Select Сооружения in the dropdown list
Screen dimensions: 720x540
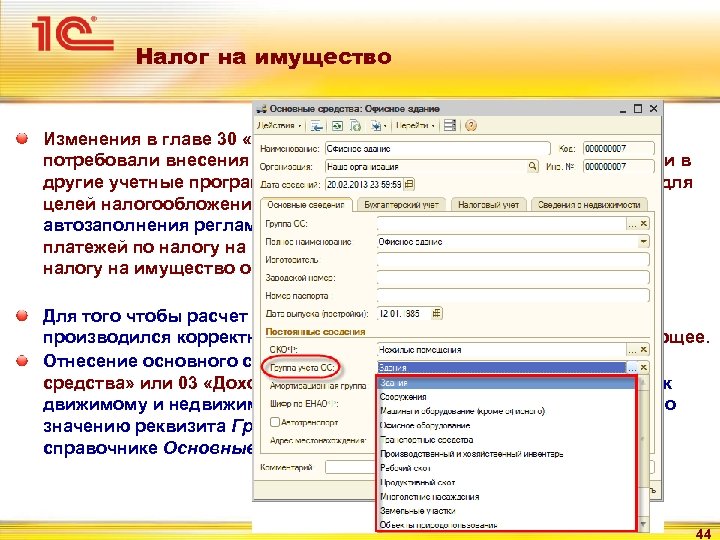pos(507,397)
